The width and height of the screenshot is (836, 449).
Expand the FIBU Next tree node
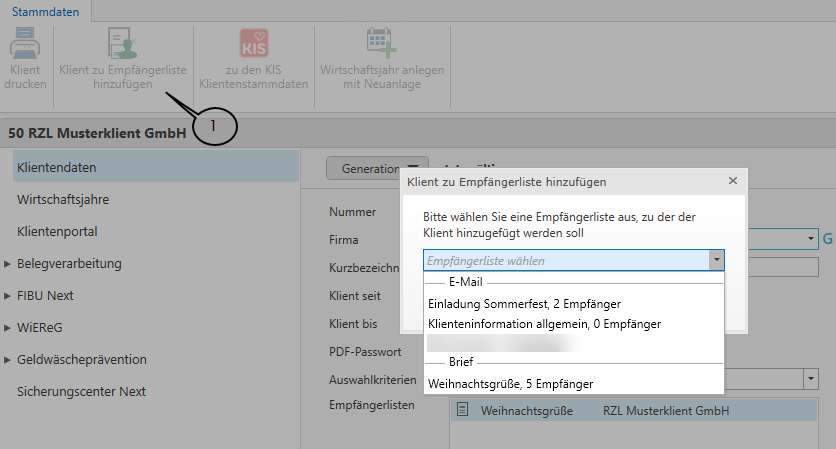click(x=8, y=296)
